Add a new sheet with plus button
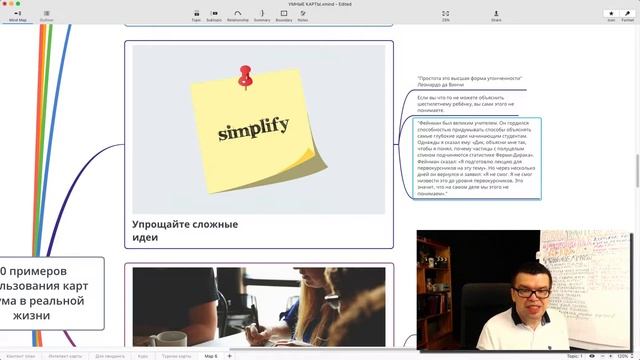The width and height of the screenshot is (640, 360). point(229,356)
